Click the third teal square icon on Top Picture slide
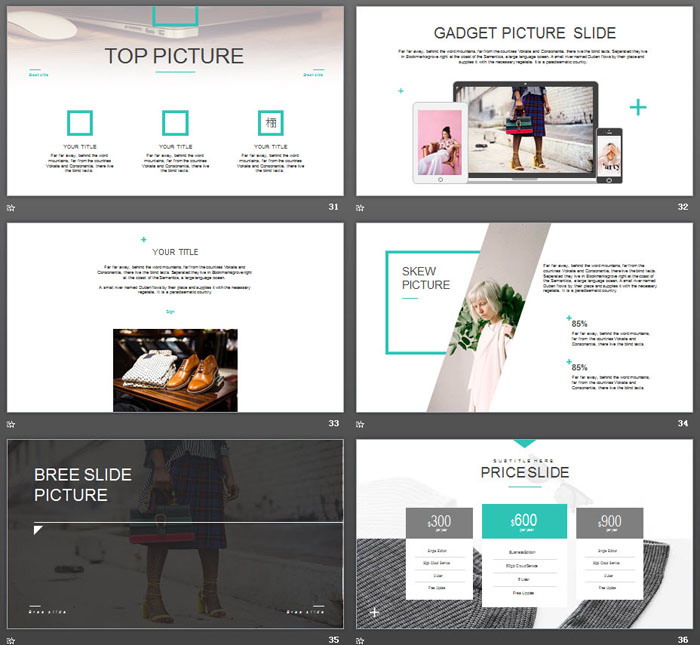Viewport: 700px width, 645px height. [270, 123]
